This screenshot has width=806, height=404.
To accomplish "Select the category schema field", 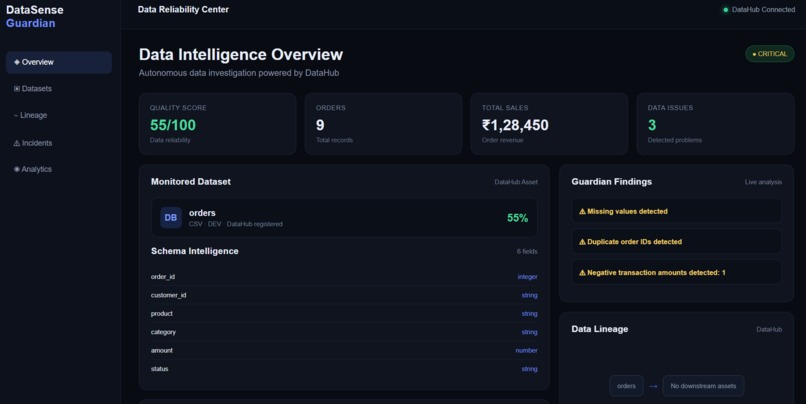I will (344, 332).
